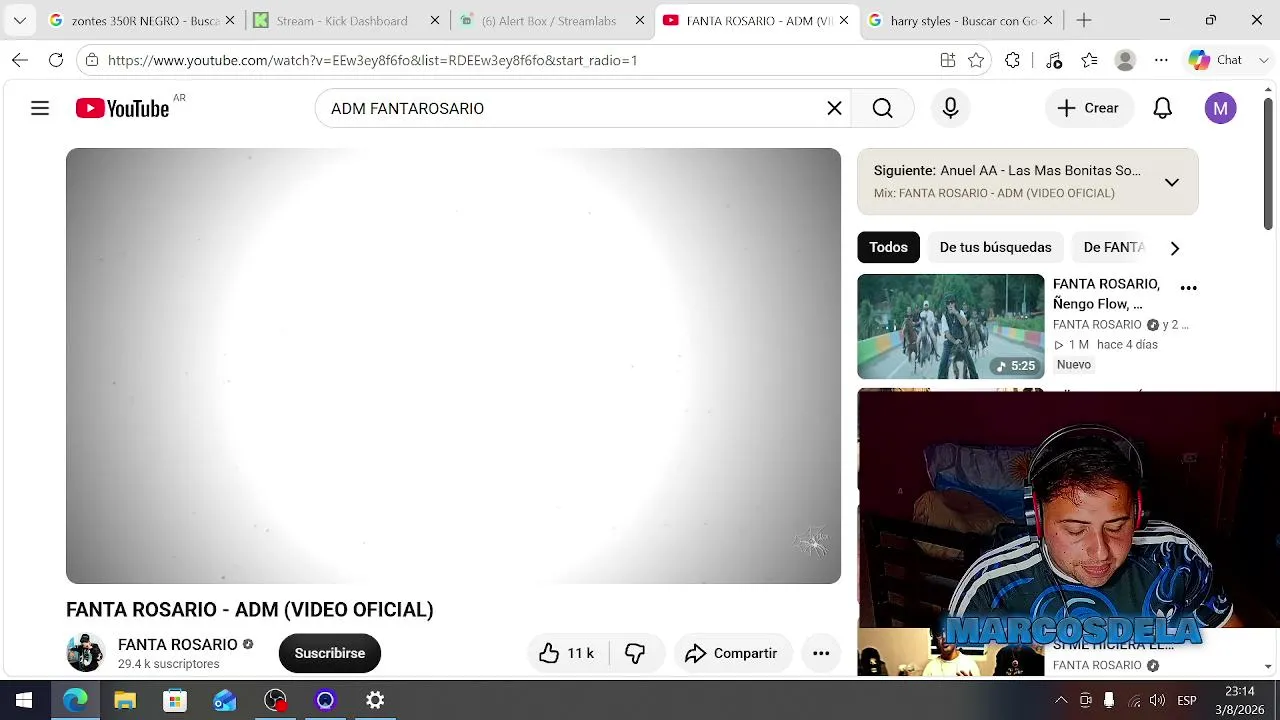
Task: Open a new browser tab
Action: click(1084, 20)
